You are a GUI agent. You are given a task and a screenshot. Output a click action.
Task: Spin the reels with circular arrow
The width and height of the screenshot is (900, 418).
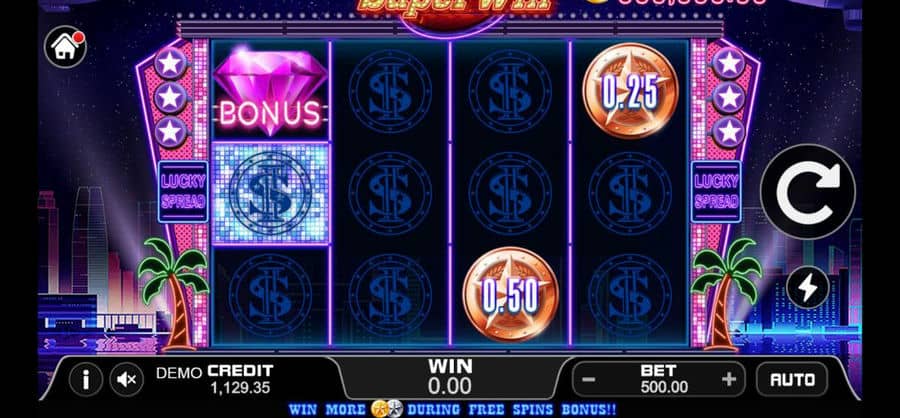808,192
